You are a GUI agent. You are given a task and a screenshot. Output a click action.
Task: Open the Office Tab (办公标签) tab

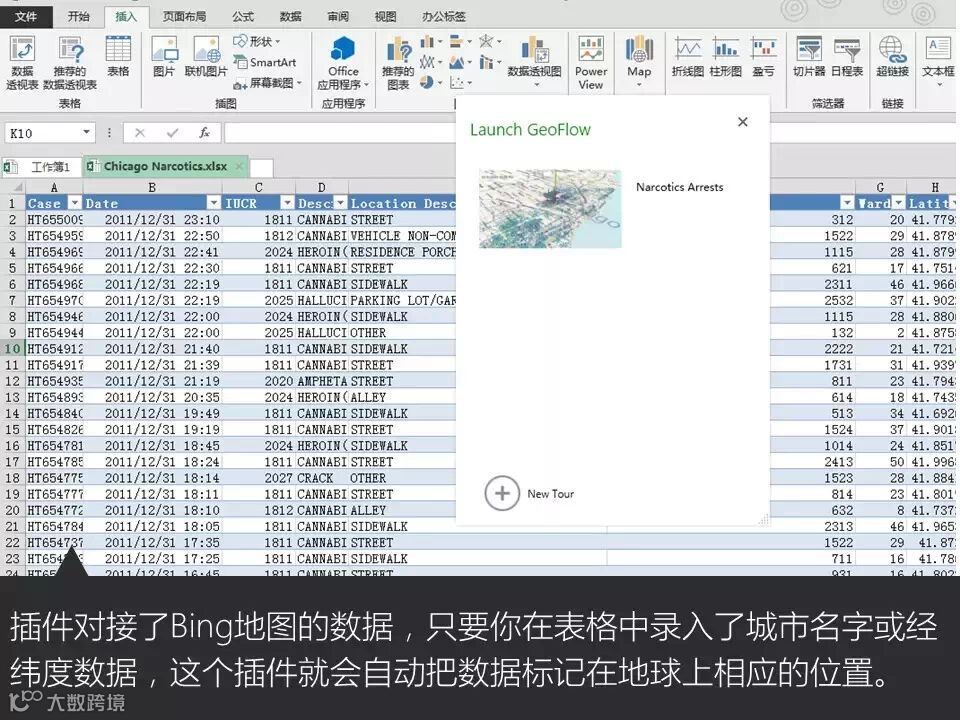click(444, 17)
